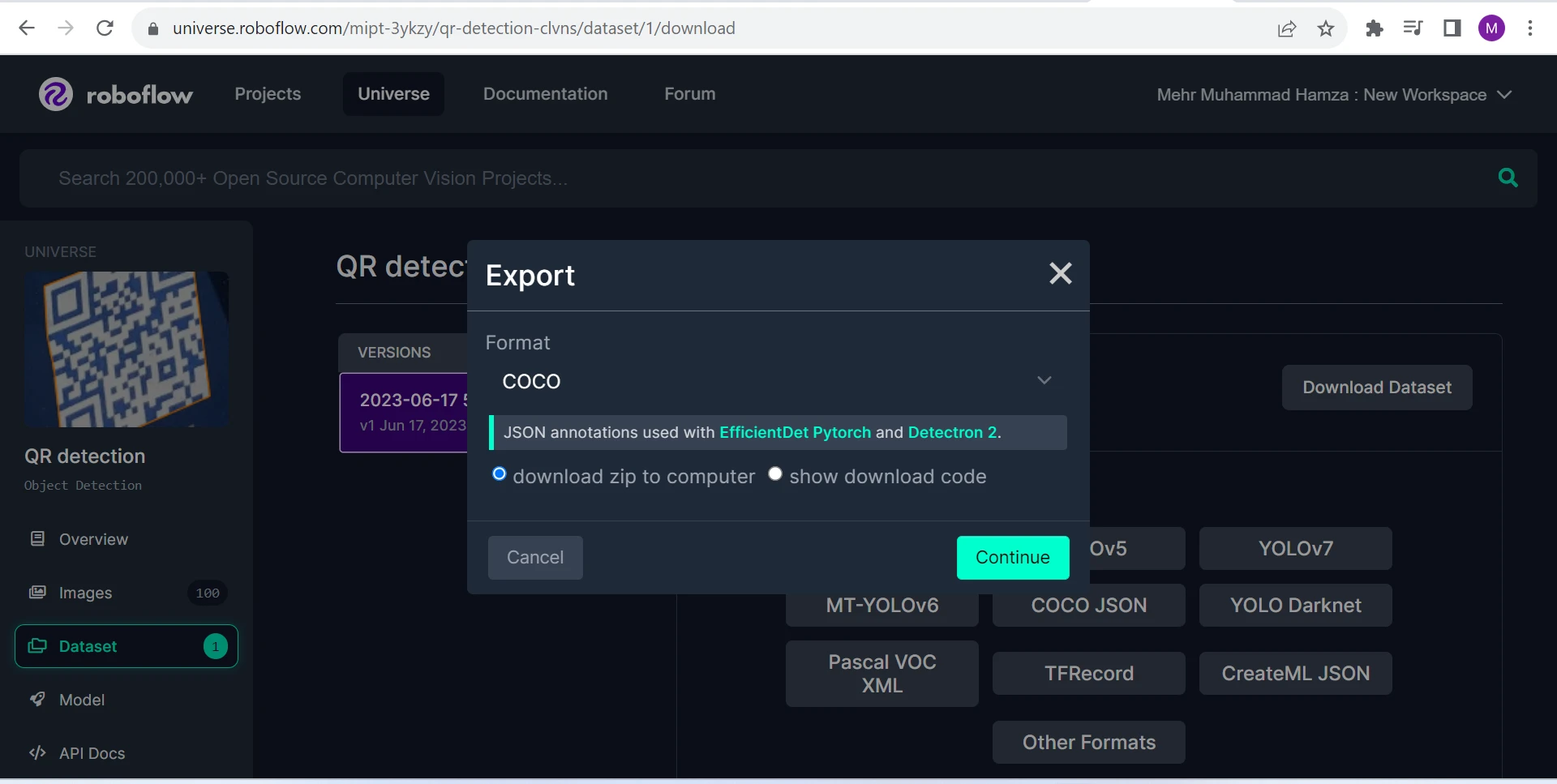Viewport: 1557px width, 784px height.
Task: Open the COCO format dropdown
Action: pos(777,381)
